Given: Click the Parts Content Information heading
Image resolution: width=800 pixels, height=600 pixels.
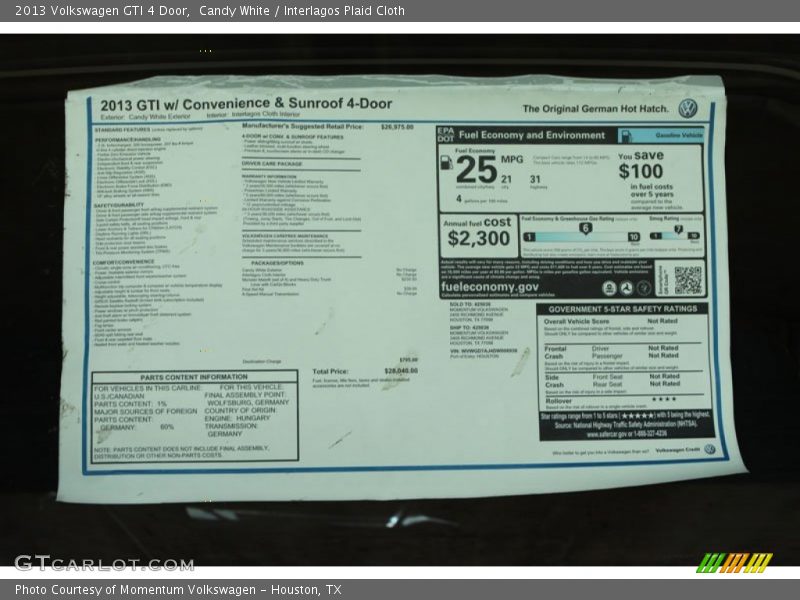Looking at the screenshot, I should click(194, 377).
